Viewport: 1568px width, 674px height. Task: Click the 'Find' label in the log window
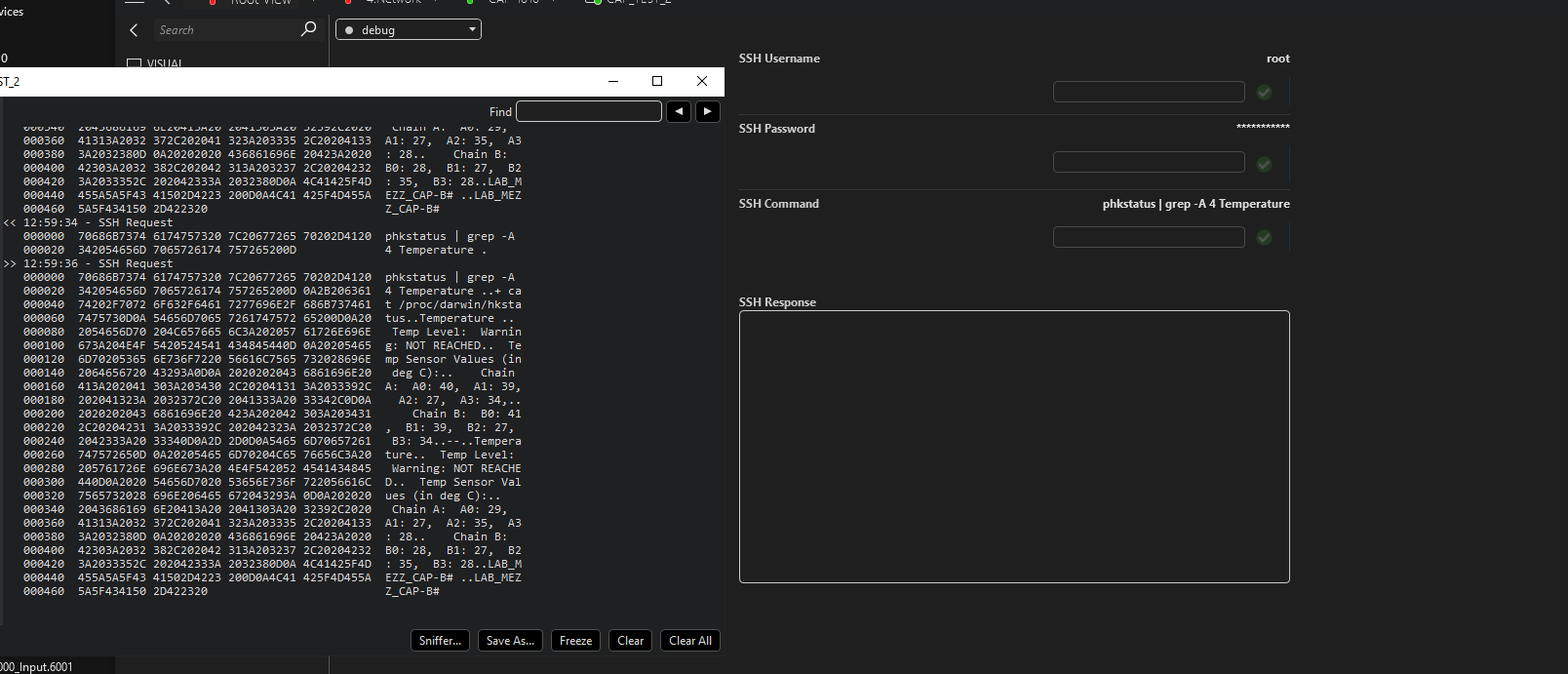click(x=500, y=112)
